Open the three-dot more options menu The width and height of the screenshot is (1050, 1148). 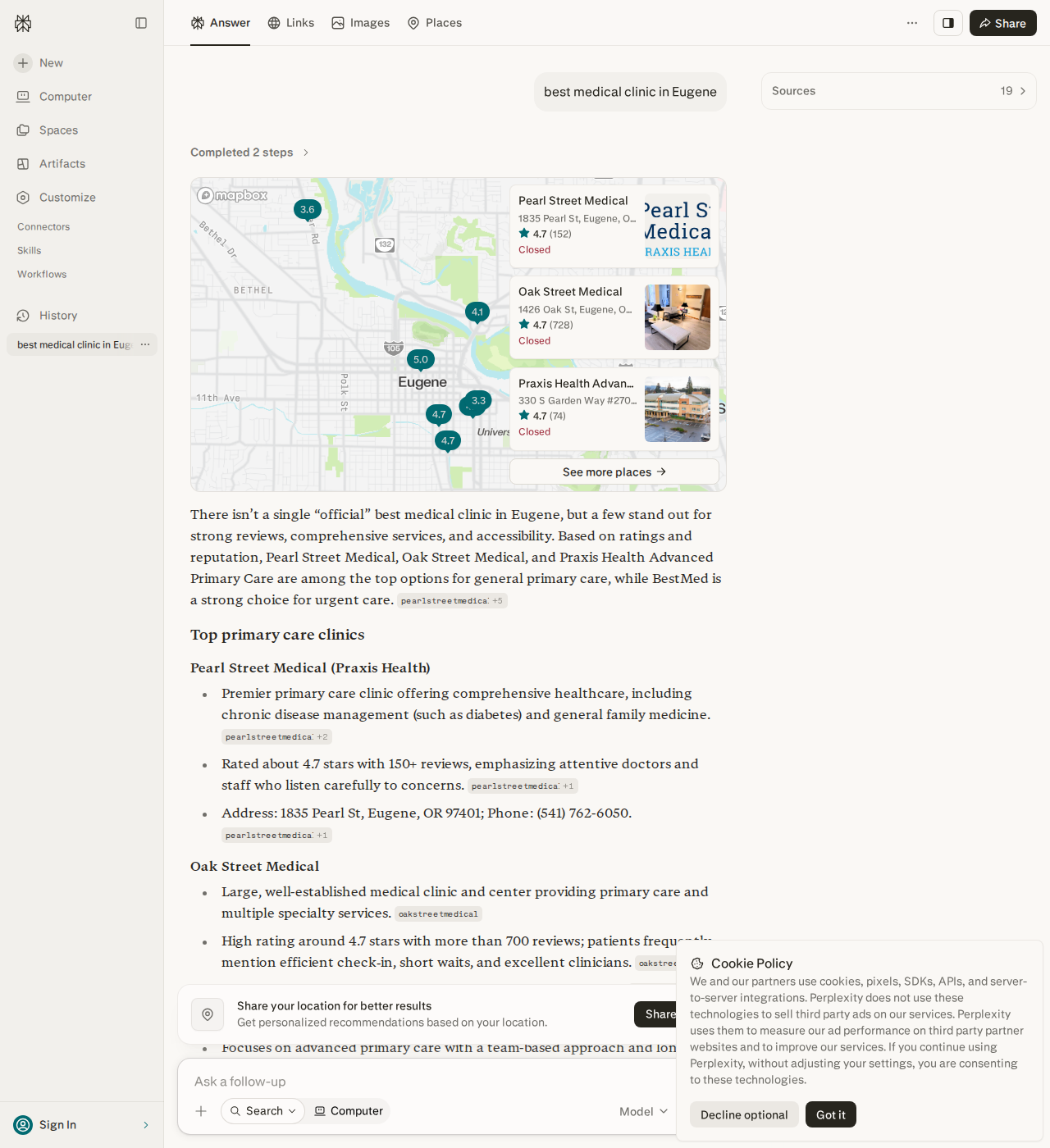912,23
